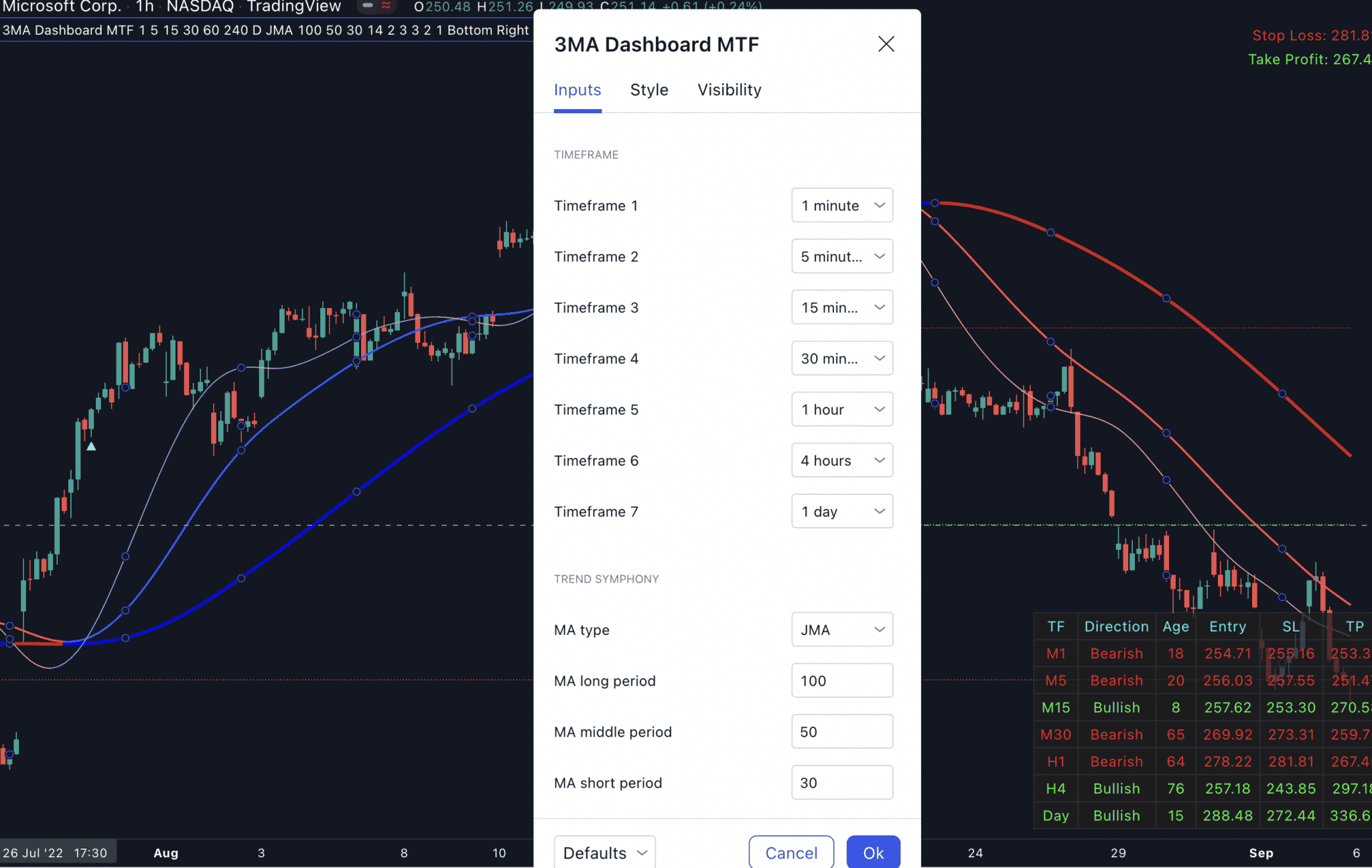Click the eye icon next to the symbol title
Screen dimensions: 1372x868
tap(367, 6)
